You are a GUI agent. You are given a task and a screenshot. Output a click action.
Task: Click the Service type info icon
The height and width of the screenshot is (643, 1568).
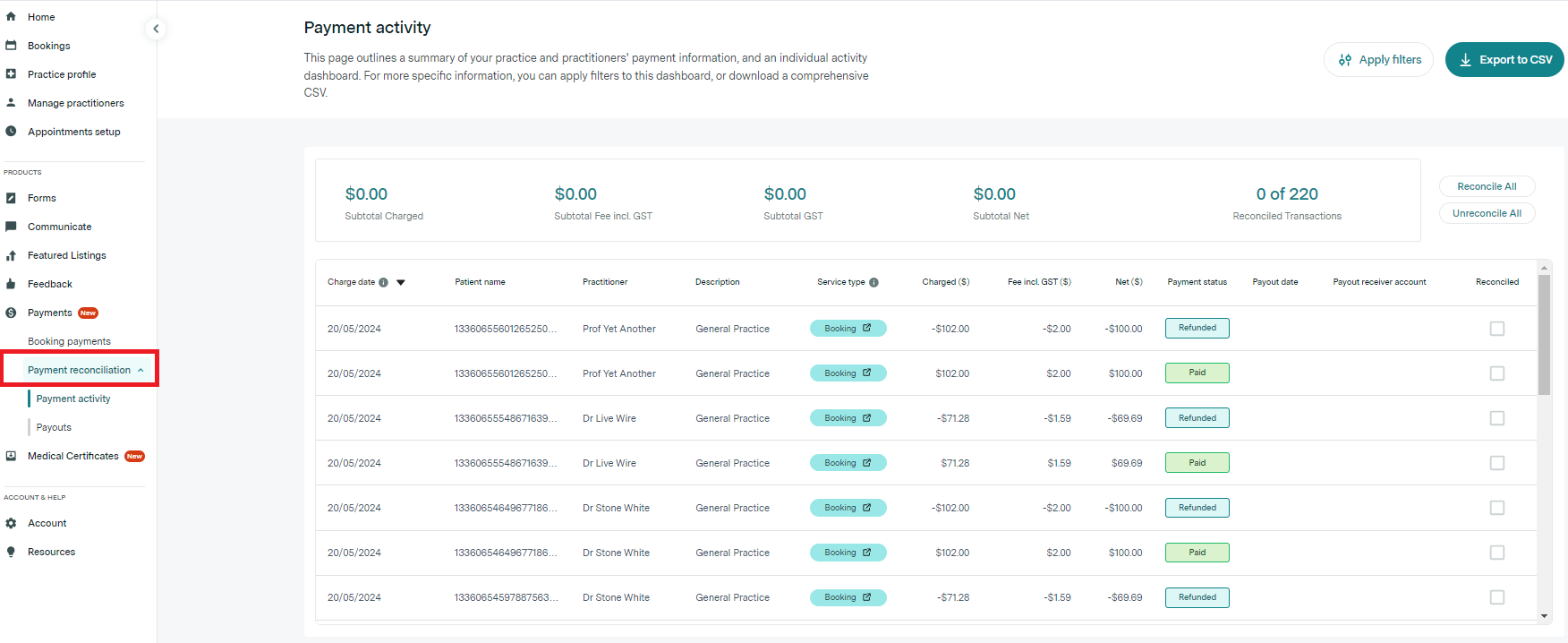point(873,282)
